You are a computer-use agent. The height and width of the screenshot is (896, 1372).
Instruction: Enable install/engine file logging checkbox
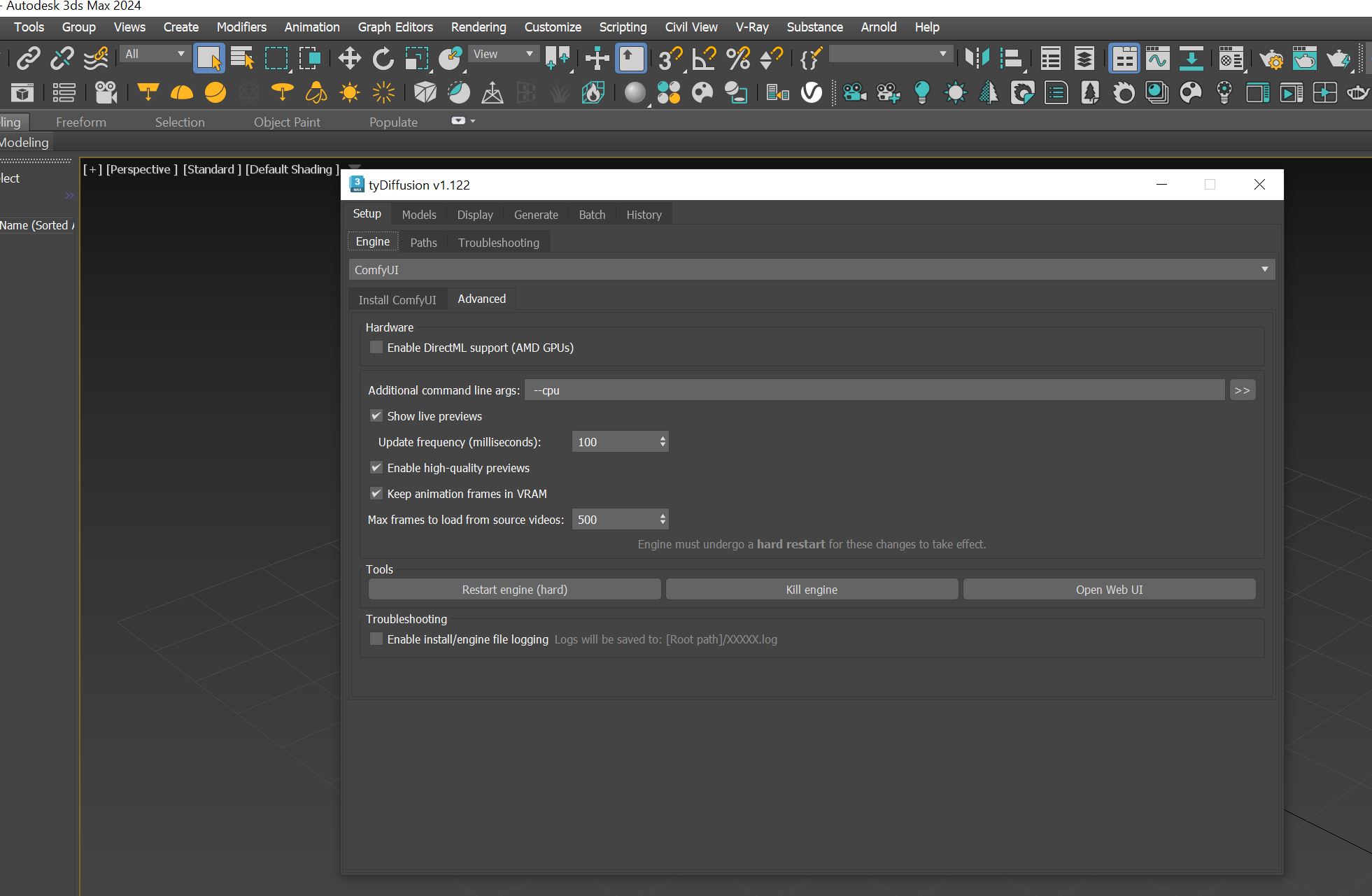[x=376, y=639]
